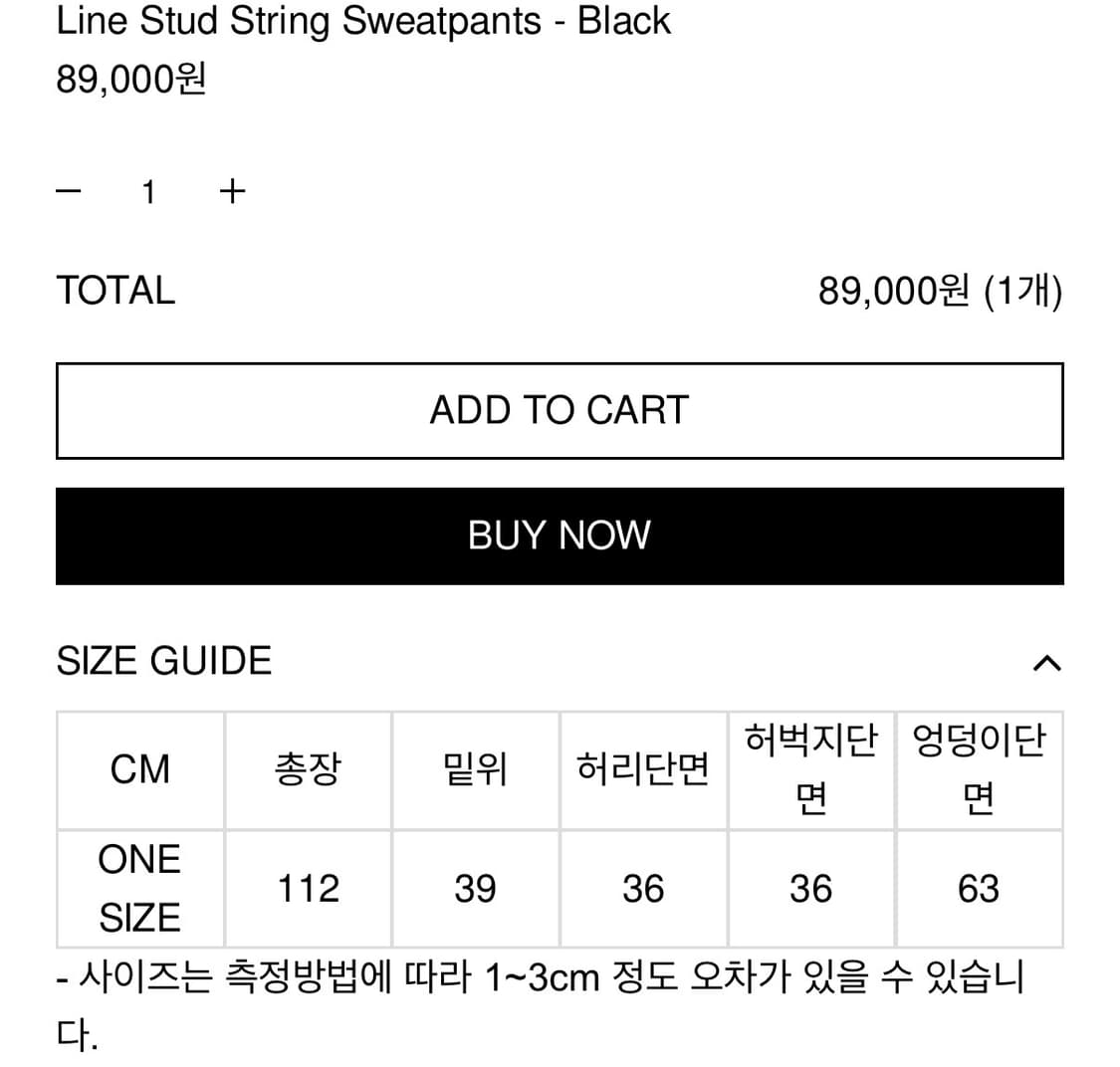Image resolution: width=1120 pixels, height=1067 pixels.
Task: Click the 총장 column header
Action: (x=308, y=769)
